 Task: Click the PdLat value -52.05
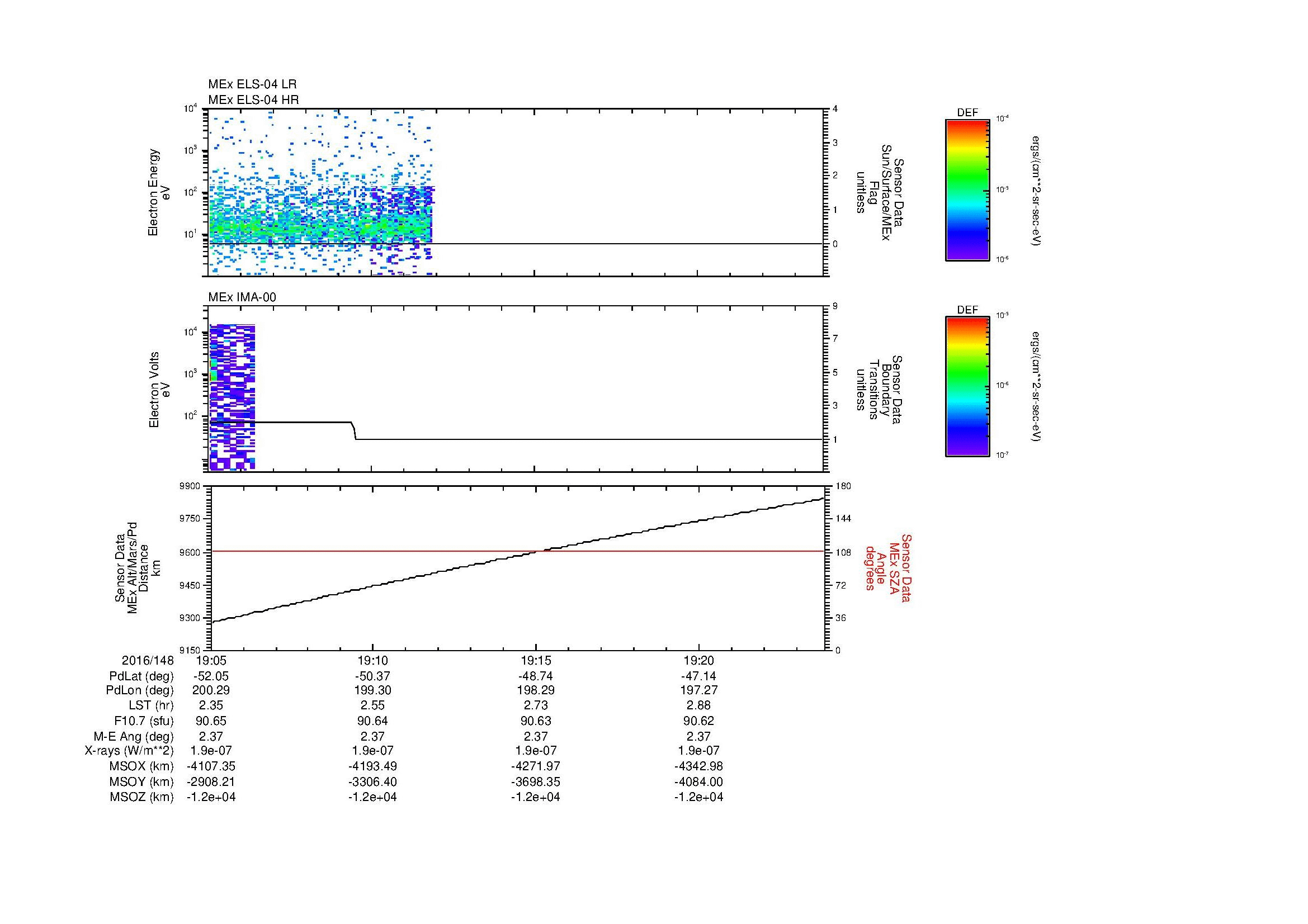click(211, 676)
